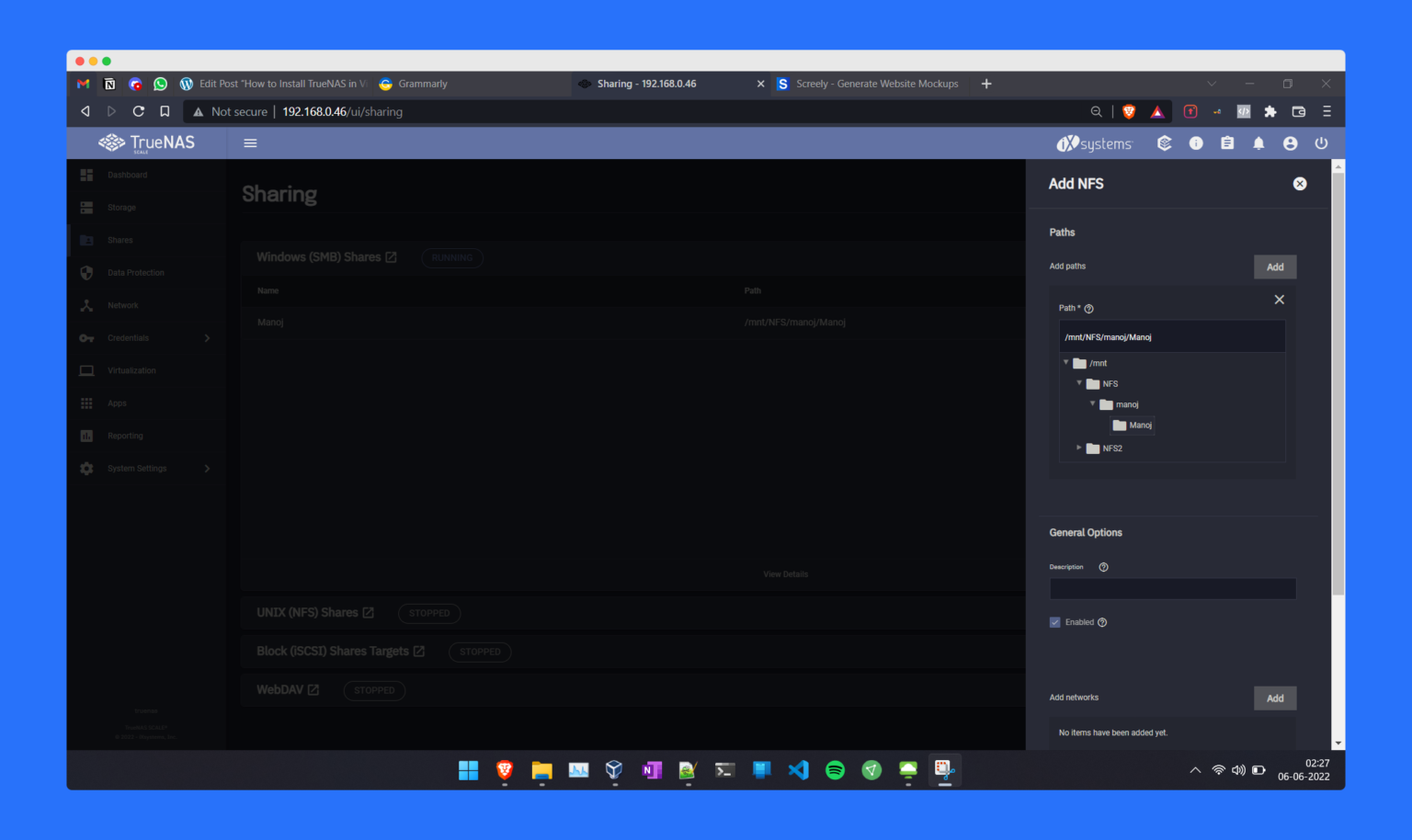The image size is (1412, 840).
Task: Select Shares in the sidebar menu
Action: [x=120, y=240]
